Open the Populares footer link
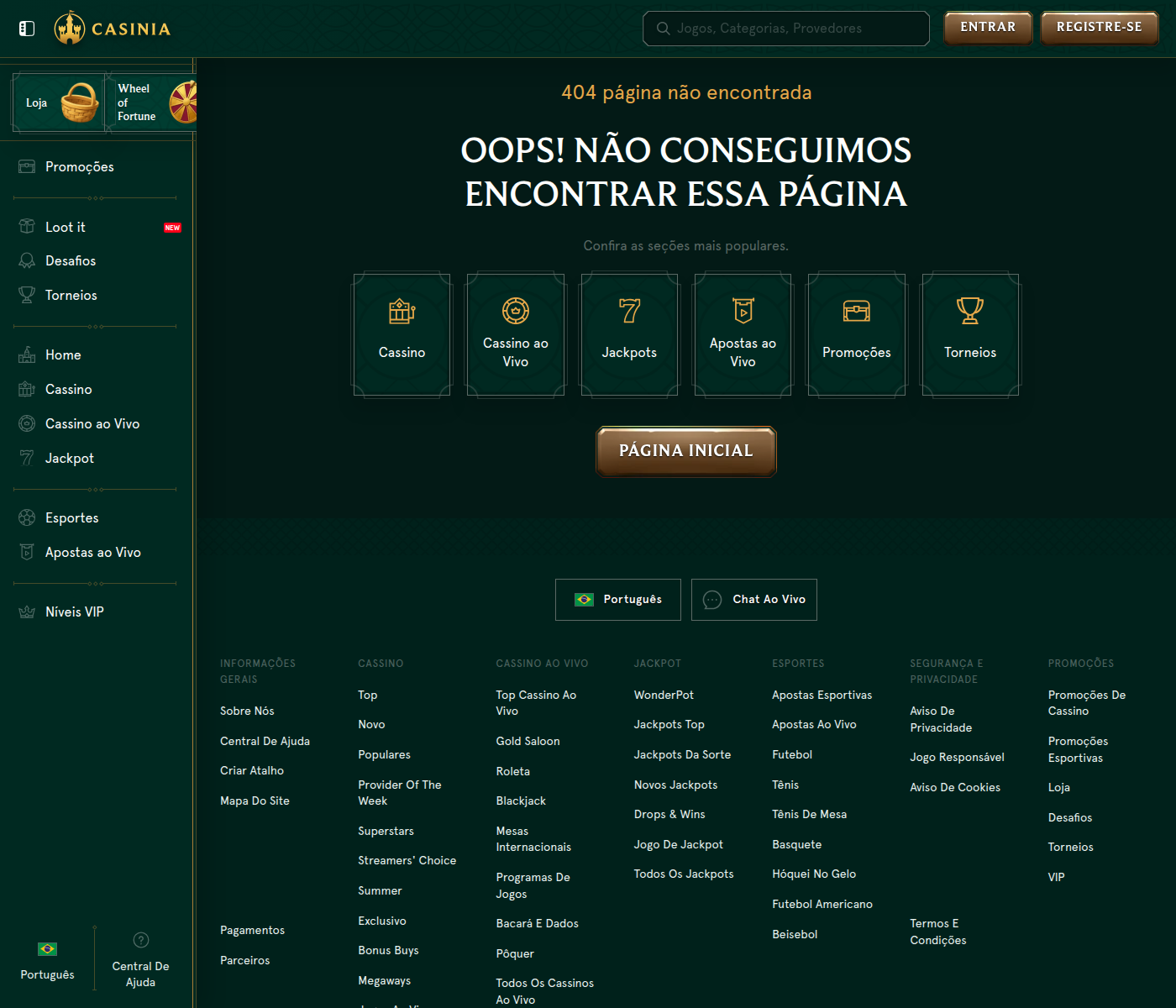1176x1008 pixels. click(384, 755)
